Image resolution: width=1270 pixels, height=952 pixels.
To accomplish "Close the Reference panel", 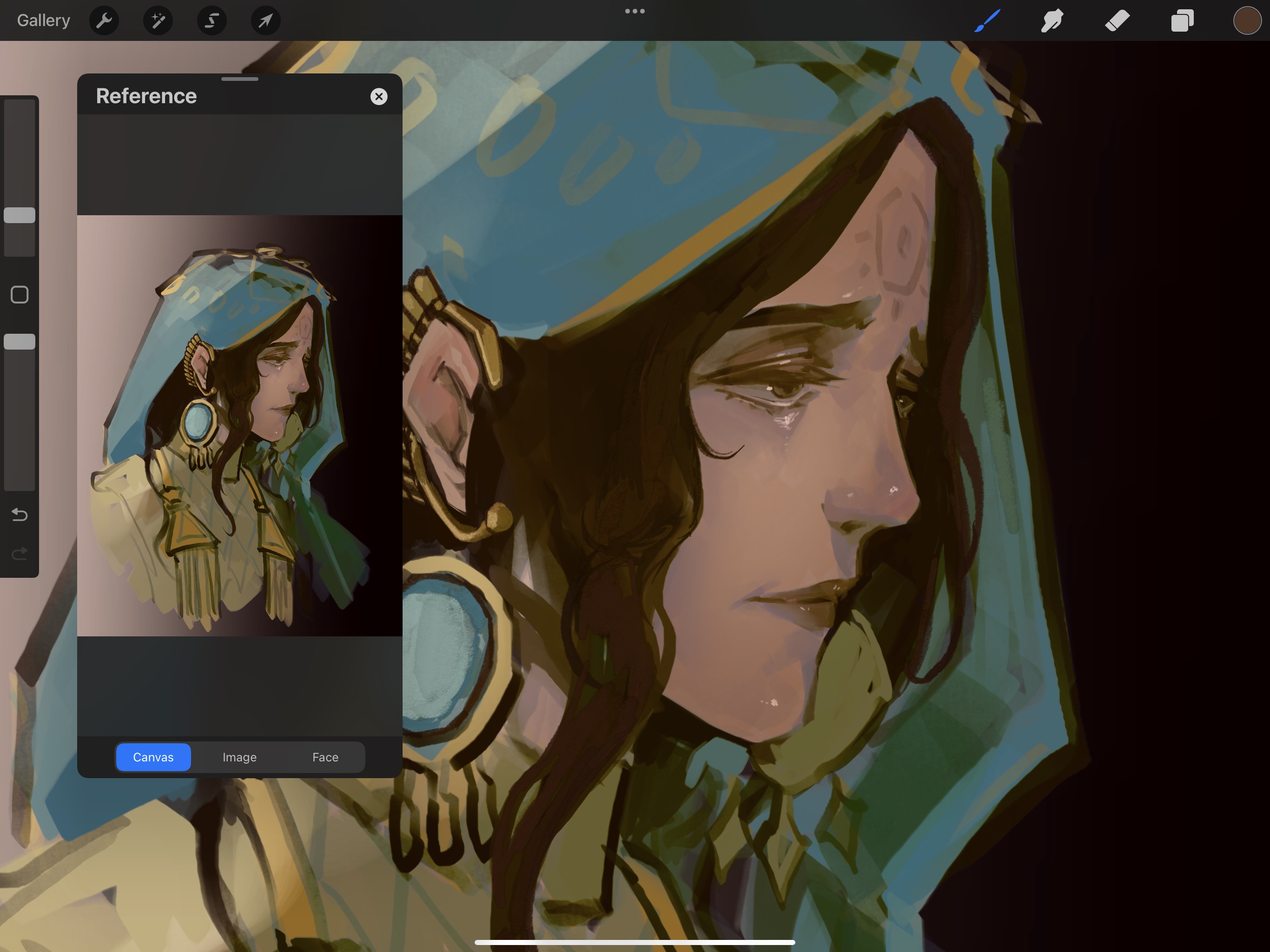I will pyautogui.click(x=379, y=97).
